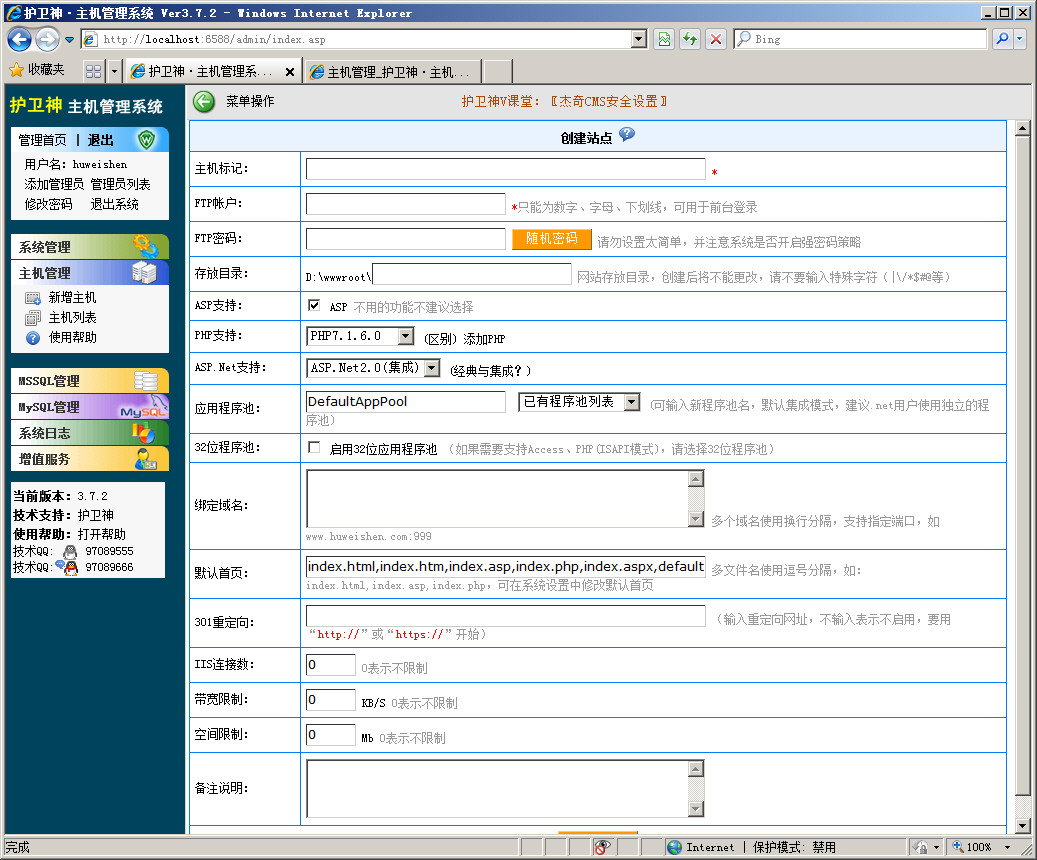1037x860 pixels.
Task: Open the status bar zoom level dropdown
Action: pos(1007,847)
